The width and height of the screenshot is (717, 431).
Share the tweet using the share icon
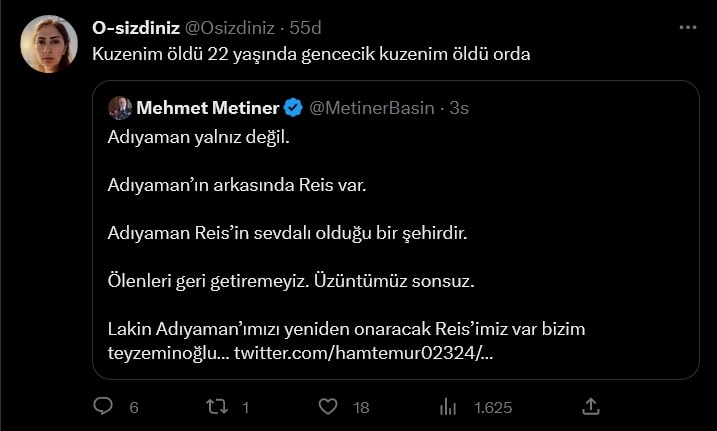pos(591,406)
